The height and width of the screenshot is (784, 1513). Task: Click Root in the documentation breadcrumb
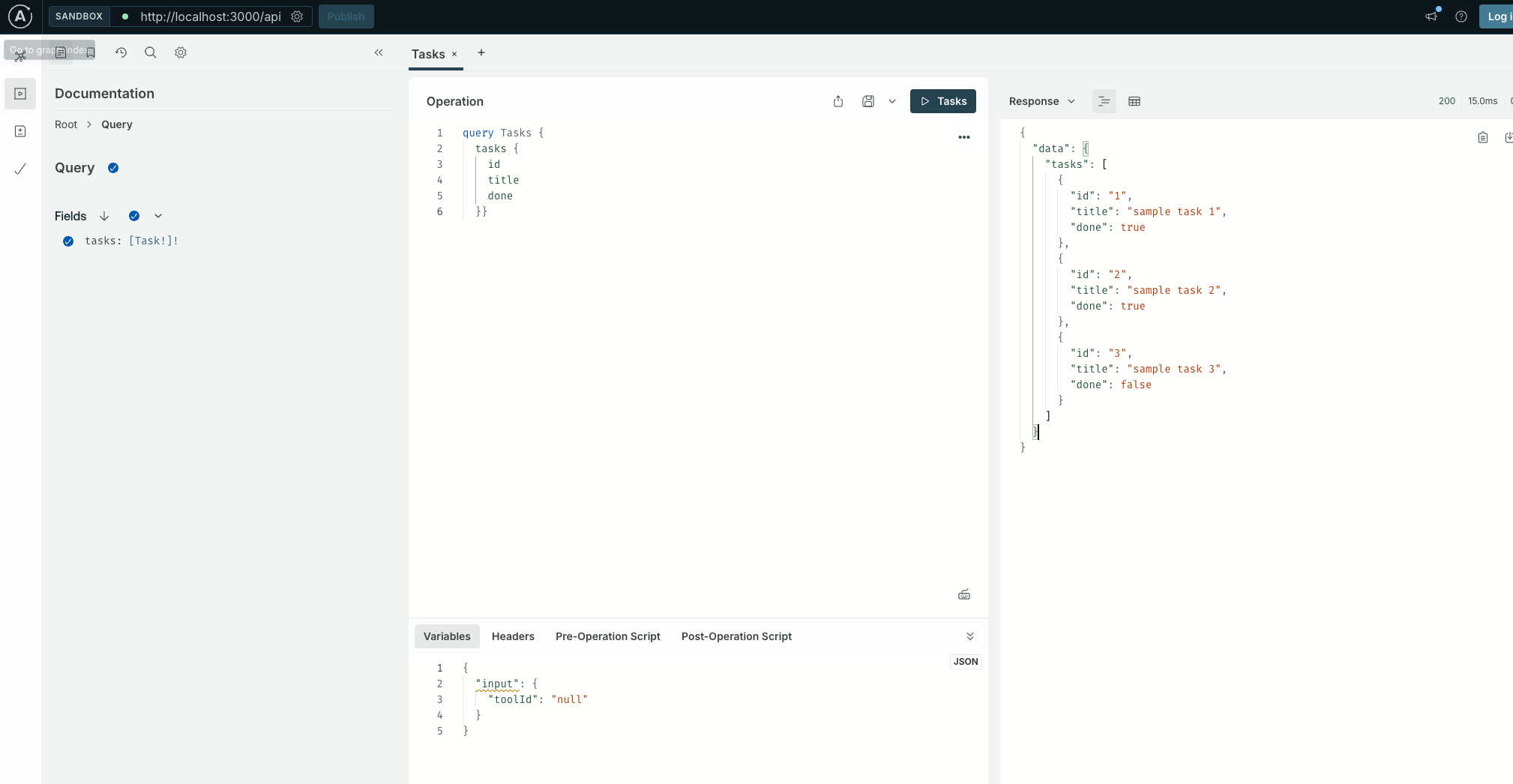(x=66, y=124)
